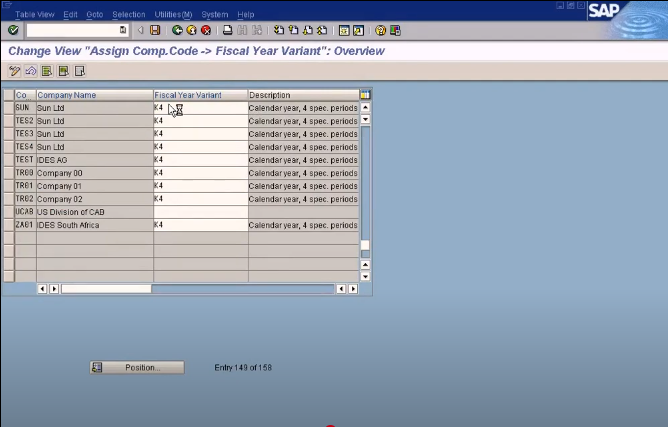Select the ZA01 row selector

(x=9, y=225)
